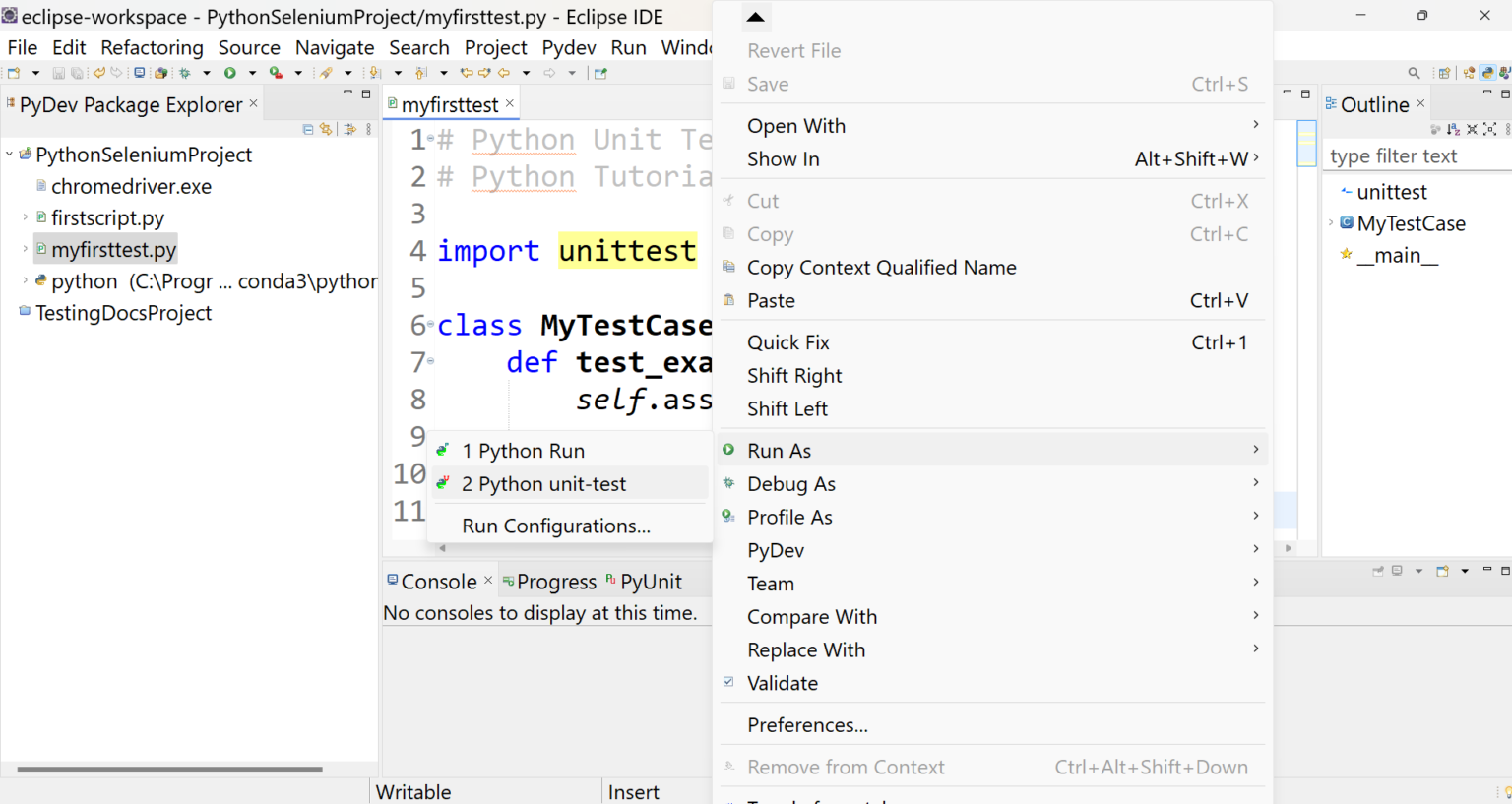The image size is (1512, 804).
Task: Open the dropdown arrow beside the Run icon
Action: 253,73
